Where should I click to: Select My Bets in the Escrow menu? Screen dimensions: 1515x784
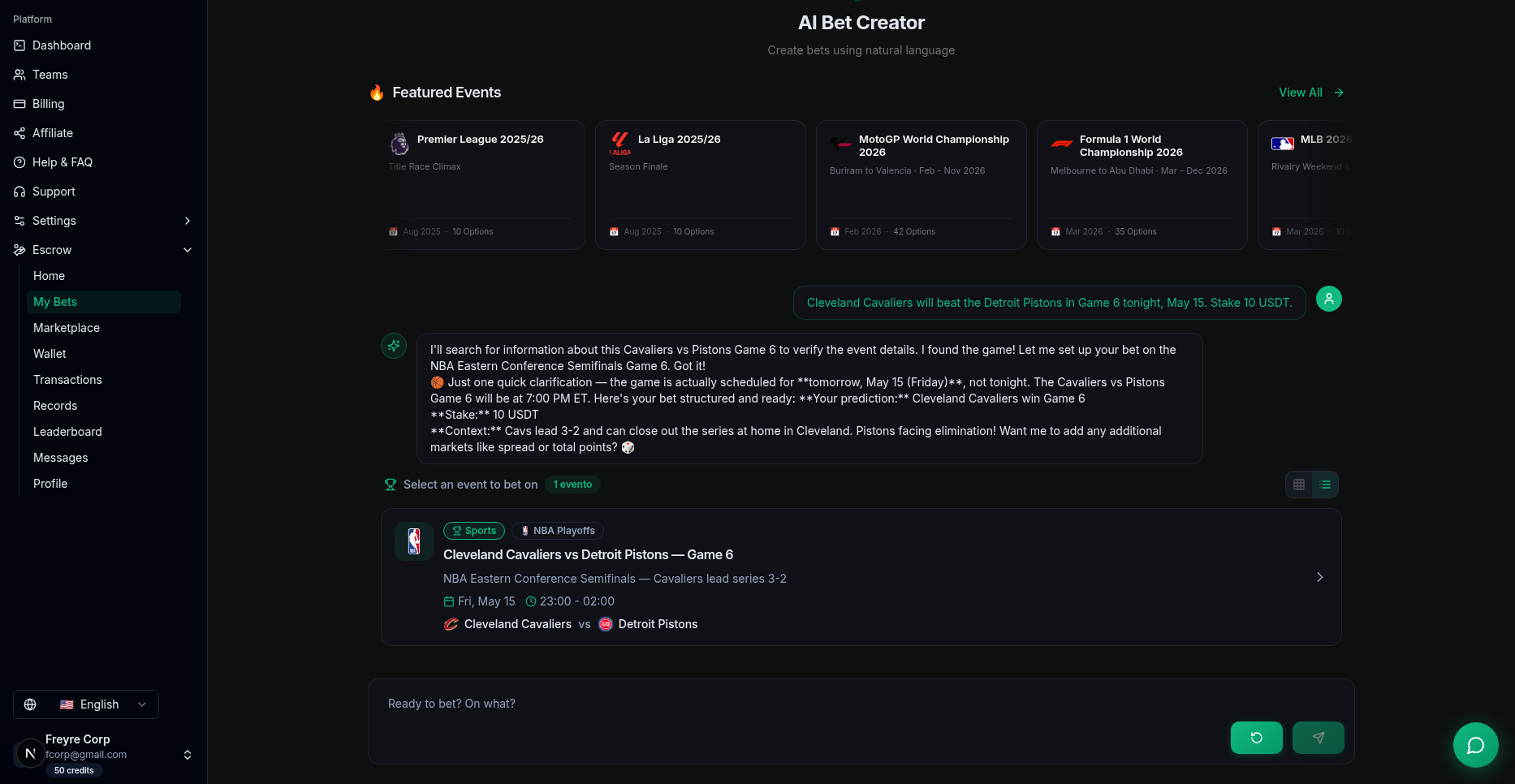point(104,302)
